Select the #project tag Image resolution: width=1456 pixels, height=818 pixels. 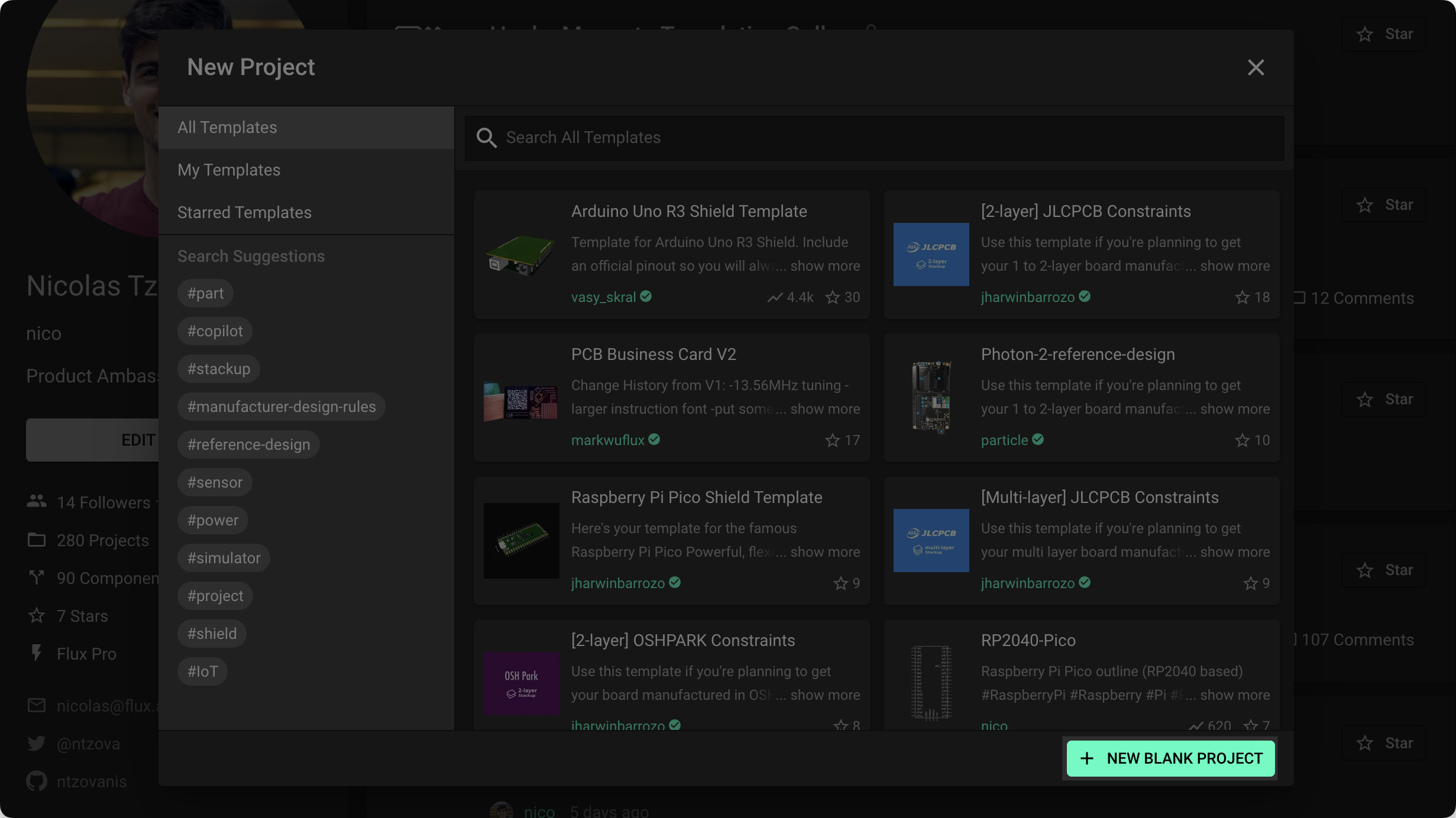pyautogui.click(x=215, y=596)
